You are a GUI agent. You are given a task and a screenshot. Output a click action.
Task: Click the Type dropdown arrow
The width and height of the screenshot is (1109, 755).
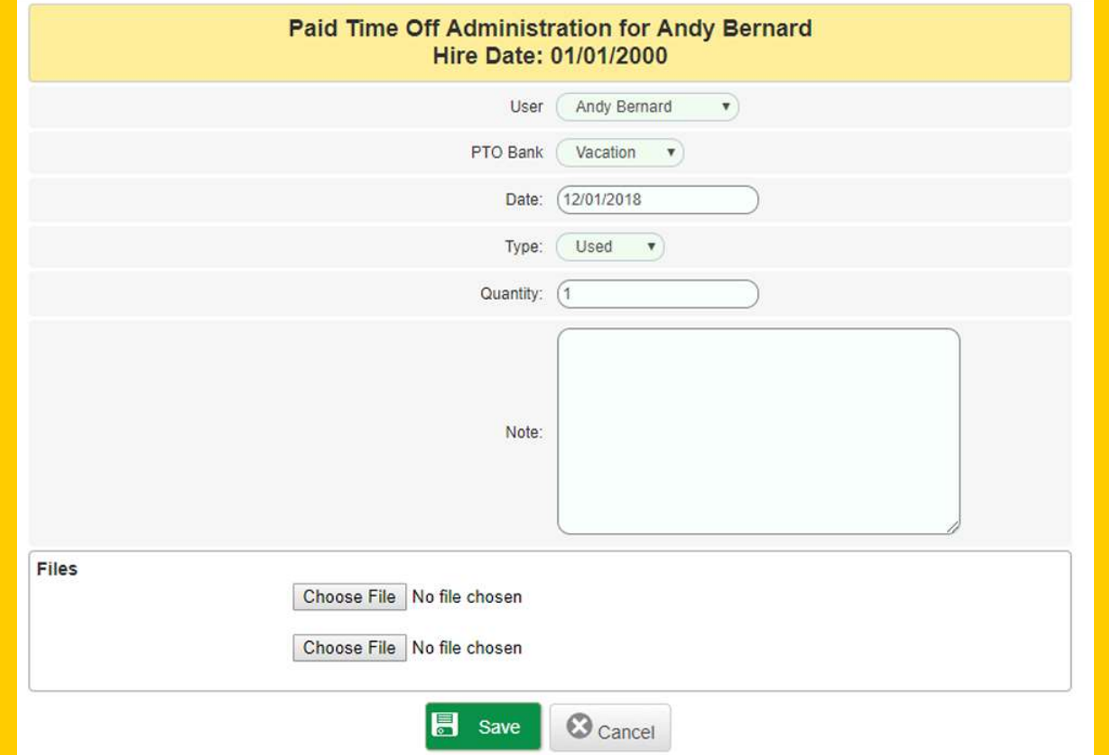point(651,247)
